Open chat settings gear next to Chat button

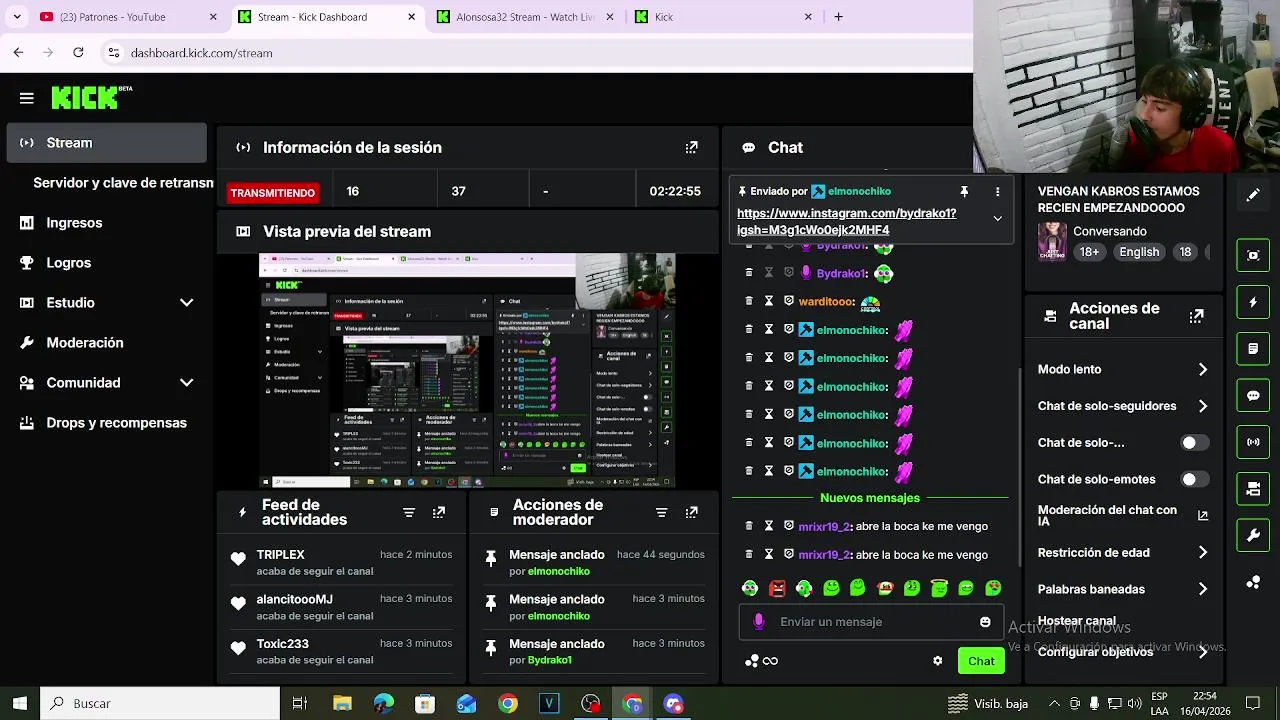(938, 661)
